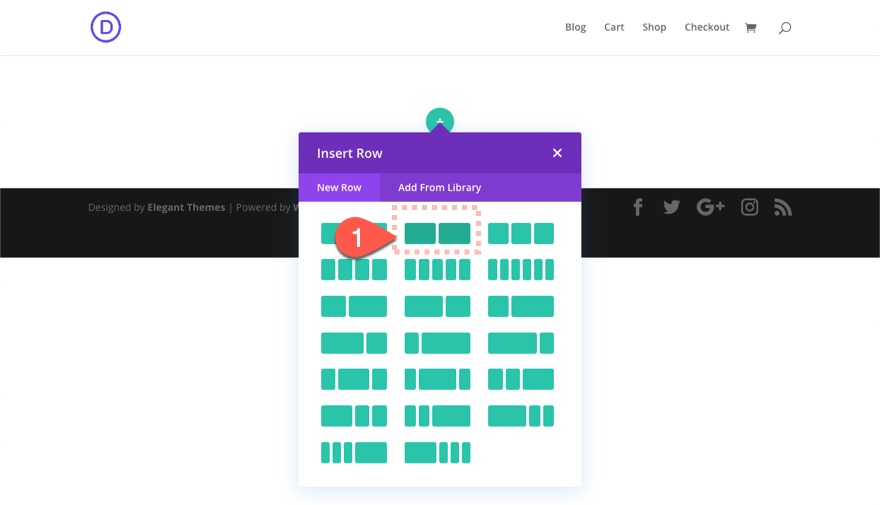
Task: Click the Divi logo icon
Action: (105, 27)
